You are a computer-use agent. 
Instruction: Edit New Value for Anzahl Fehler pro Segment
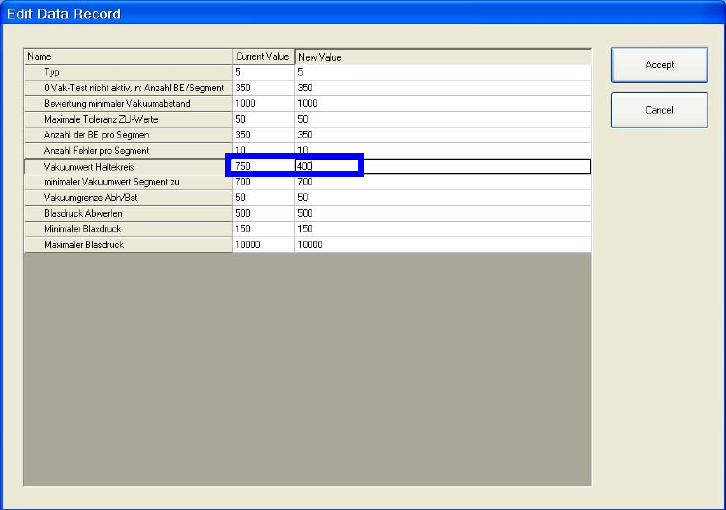pos(443,151)
